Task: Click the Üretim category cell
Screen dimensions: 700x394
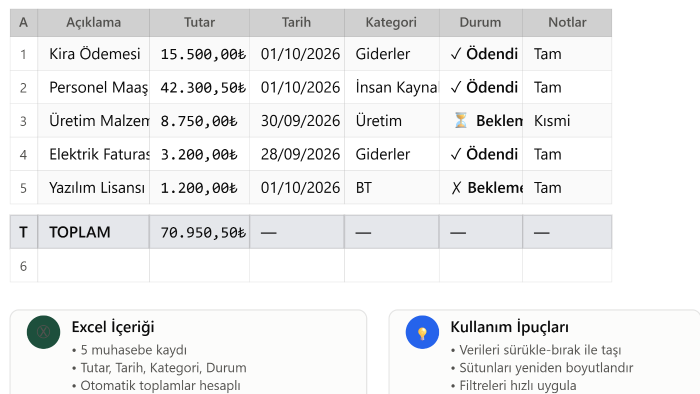Action: click(392, 121)
